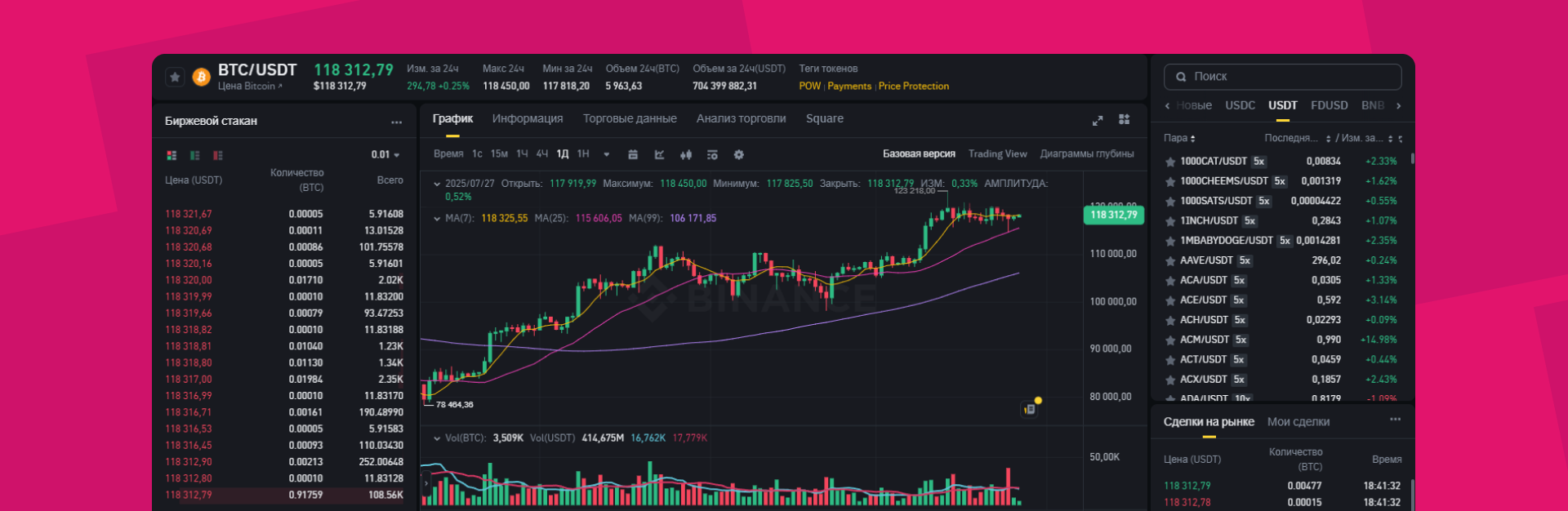
Task: Open the Цена Bitcoin link
Action: (250, 86)
